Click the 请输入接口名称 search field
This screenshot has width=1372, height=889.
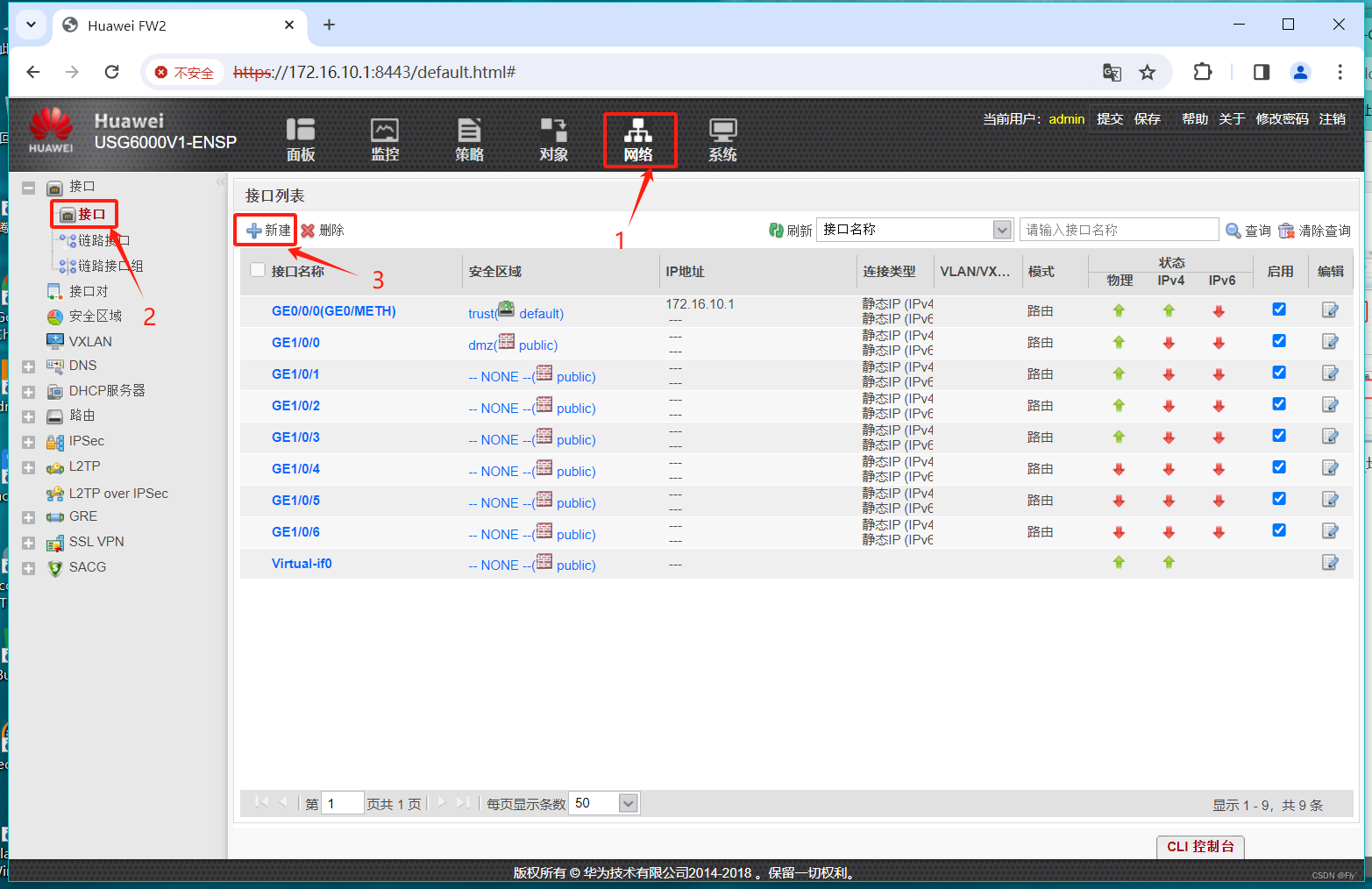coord(1120,230)
